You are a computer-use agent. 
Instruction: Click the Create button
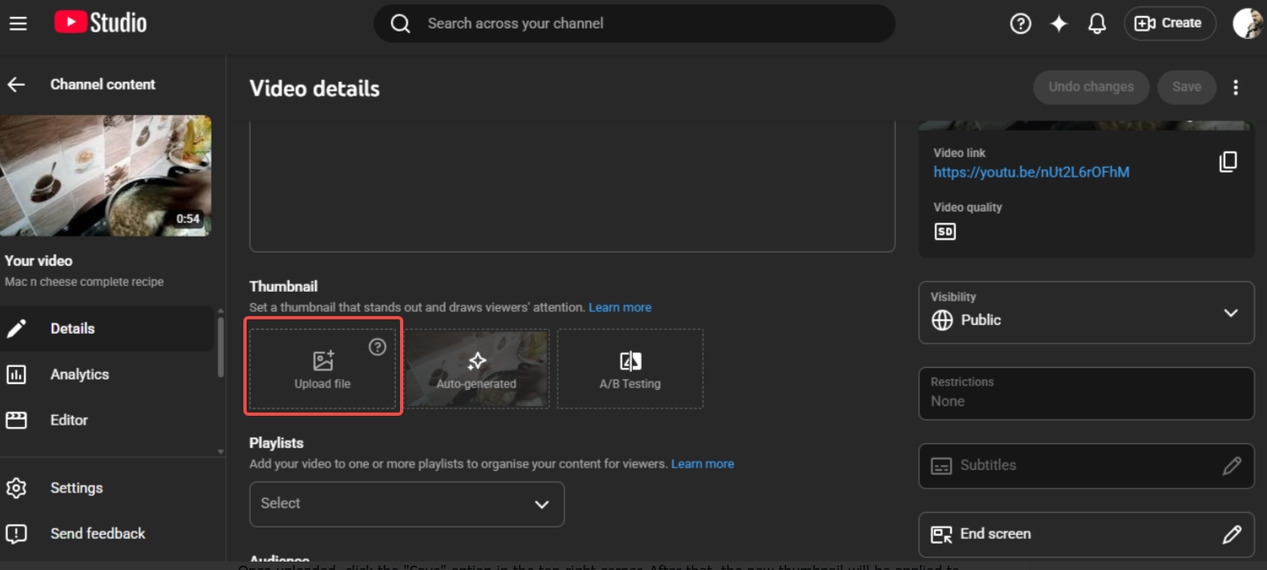(x=1169, y=23)
